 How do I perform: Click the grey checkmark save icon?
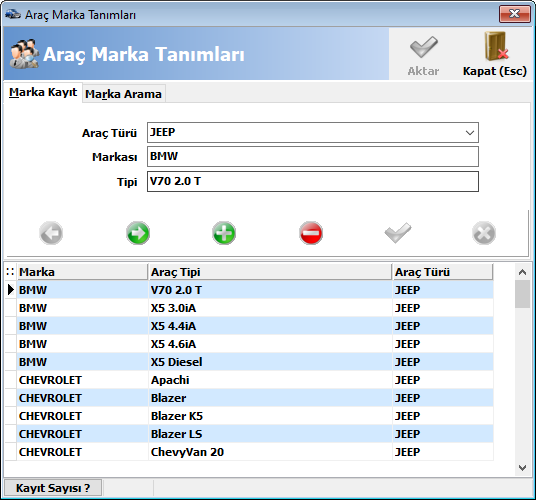click(x=398, y=233)
